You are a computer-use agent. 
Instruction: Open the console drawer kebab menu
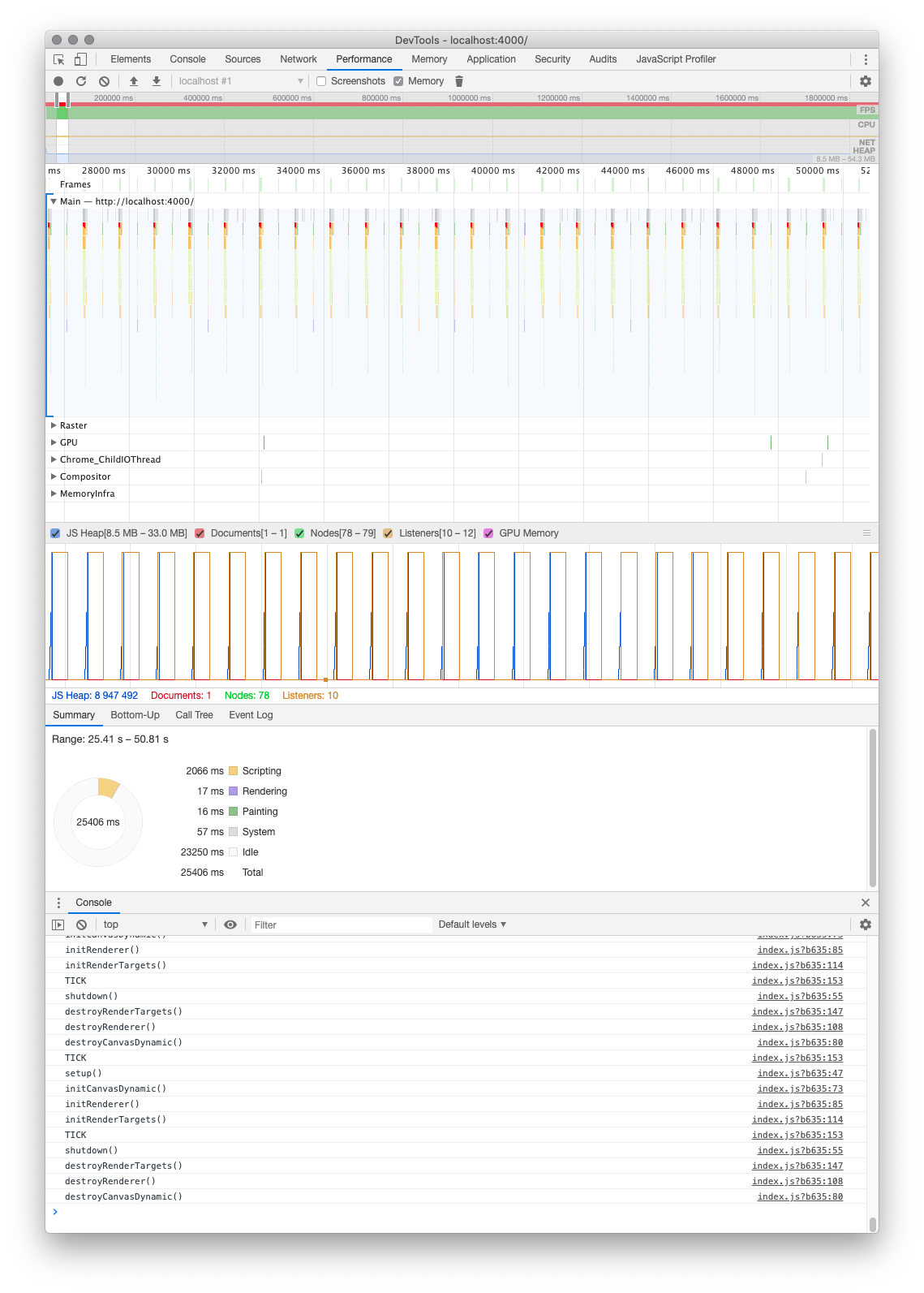[x=58, y=903]
